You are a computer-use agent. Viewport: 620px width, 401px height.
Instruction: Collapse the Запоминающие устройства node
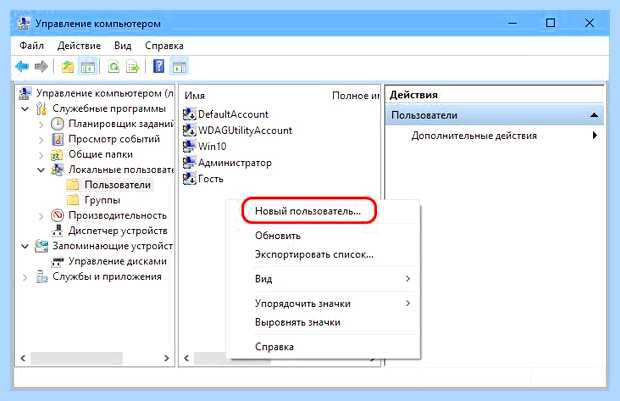[x=25, y=246]
